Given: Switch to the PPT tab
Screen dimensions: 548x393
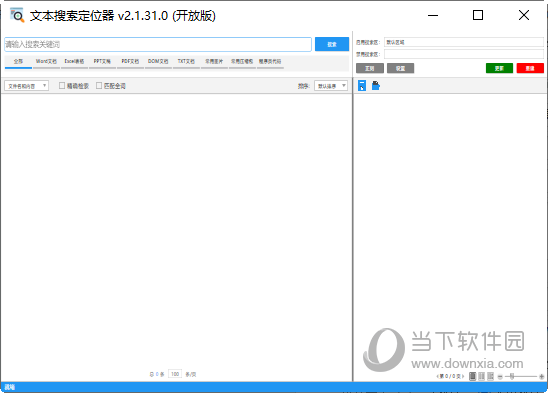Looking at the screenshot, I should pos(102,62).
